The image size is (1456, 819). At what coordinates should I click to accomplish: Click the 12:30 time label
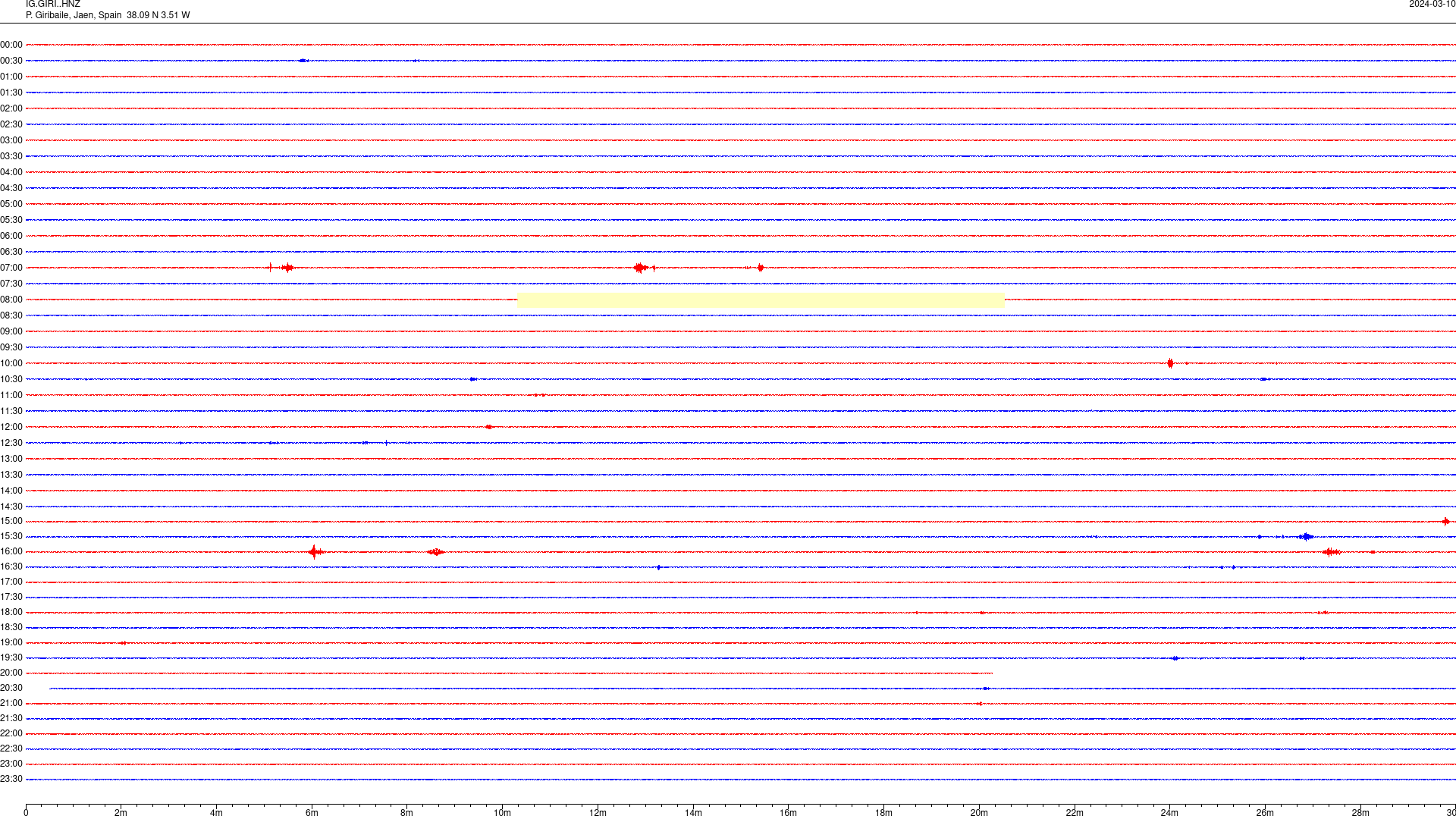tap(11, 443)
